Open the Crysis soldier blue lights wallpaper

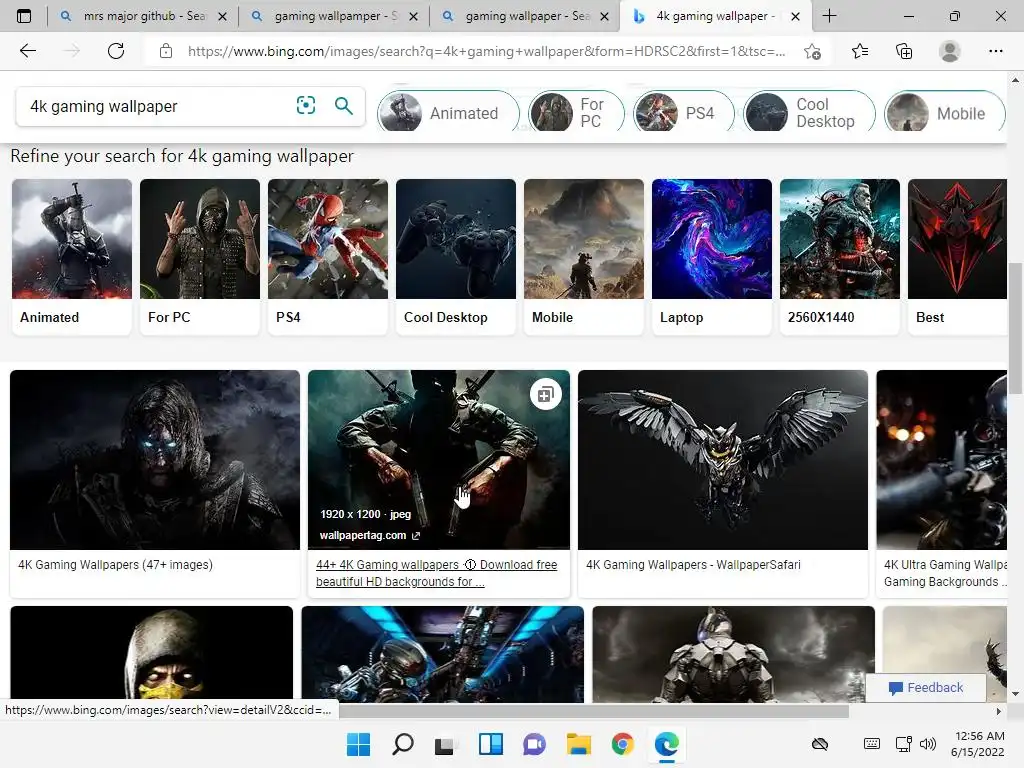[443, 654]
